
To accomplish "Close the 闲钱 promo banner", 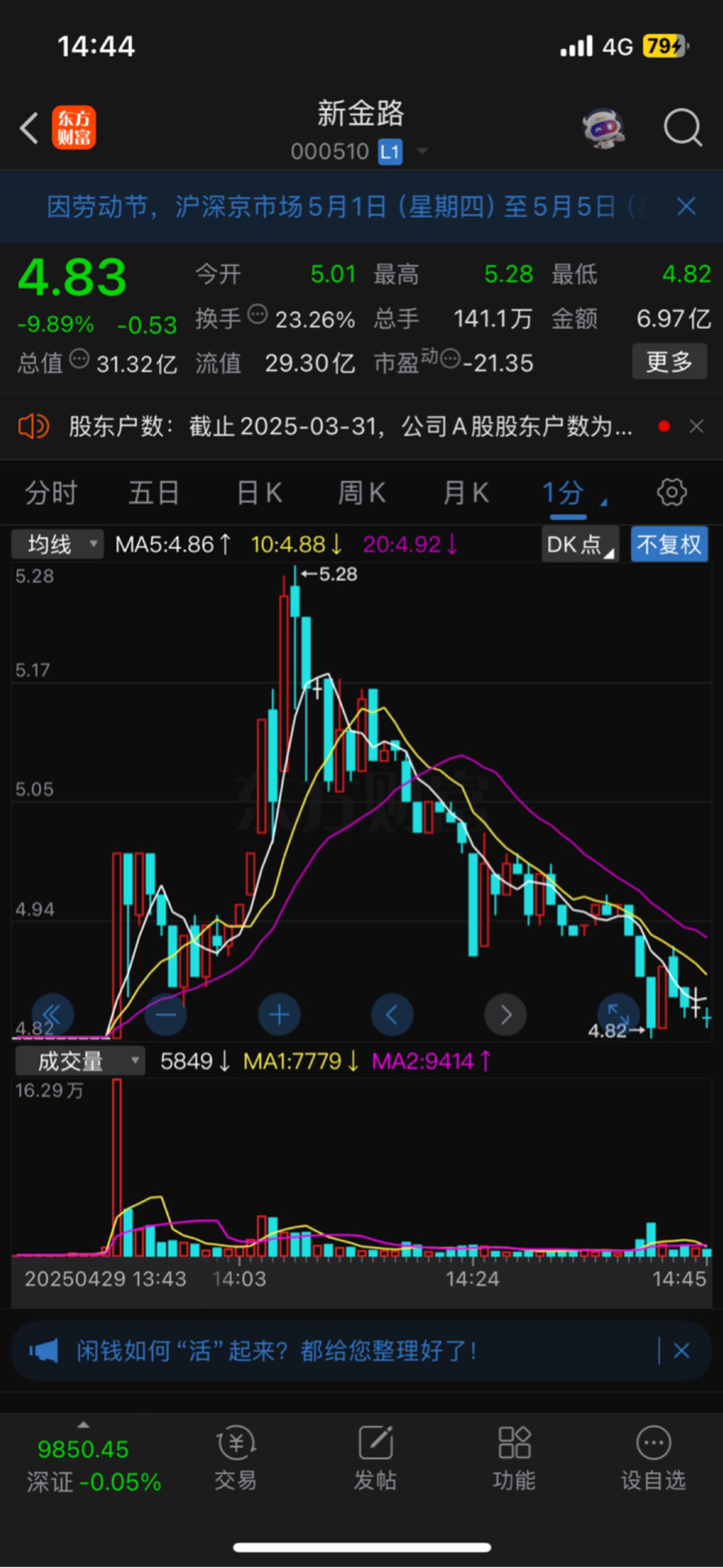I will tap(682, 1350).
